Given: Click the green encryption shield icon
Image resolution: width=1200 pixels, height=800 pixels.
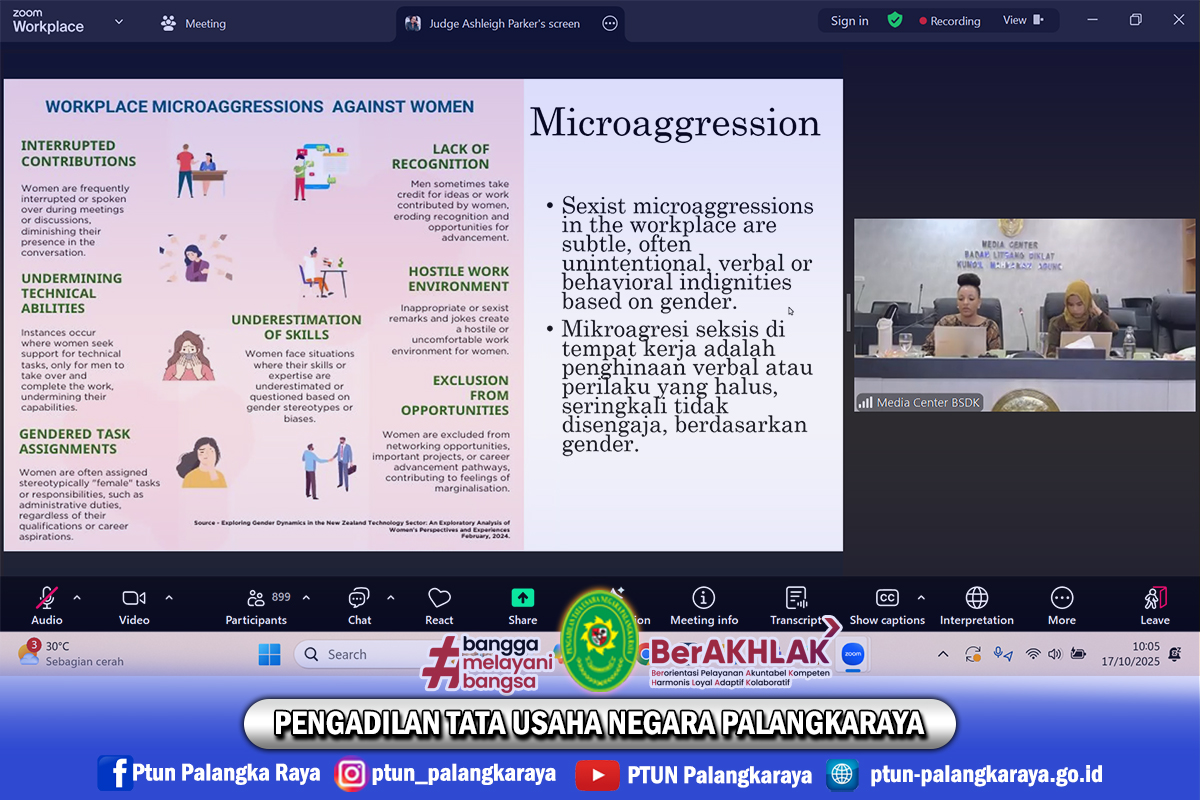Looking at the screenshot, I should (895, 20).
